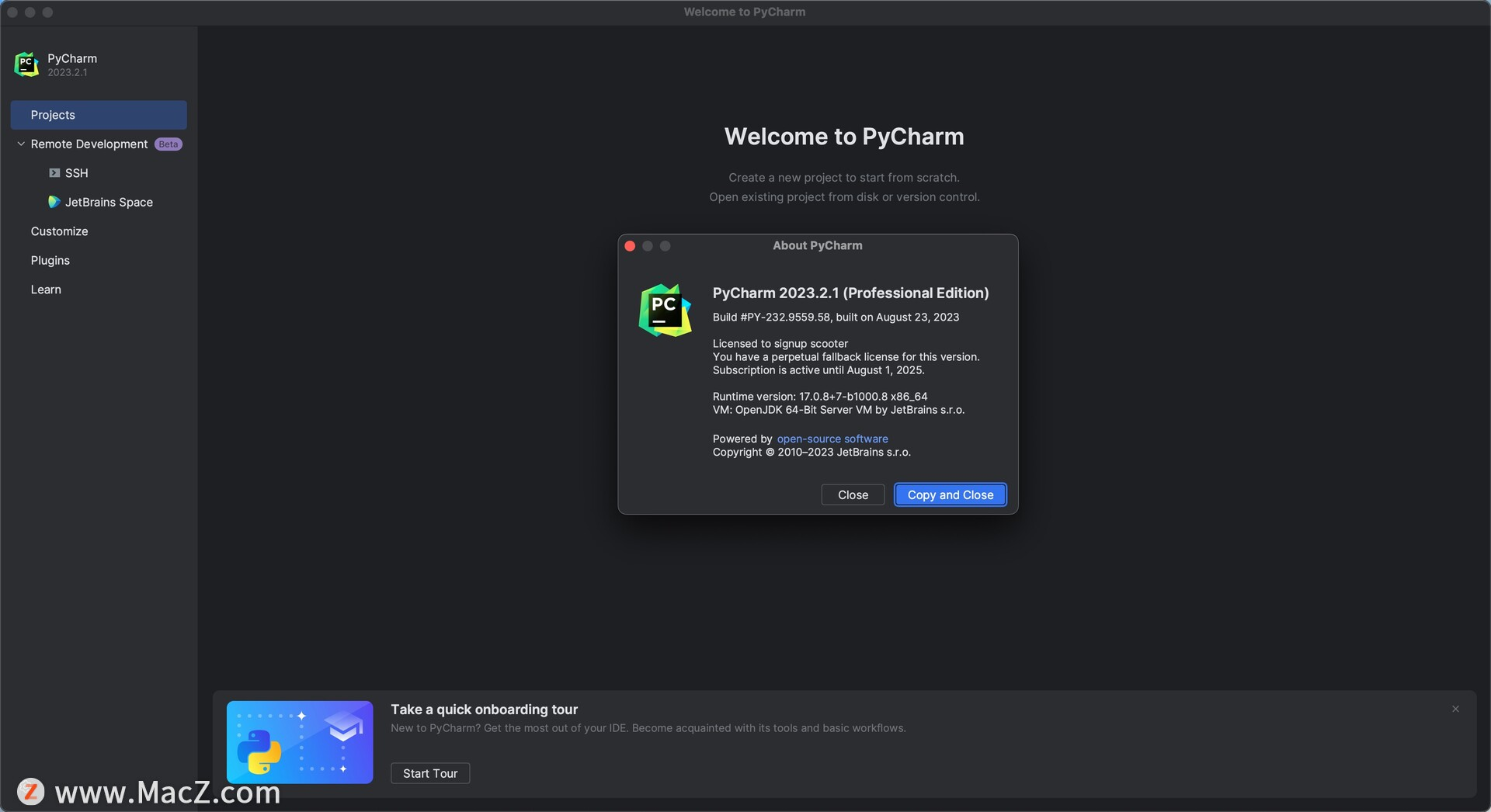
Task: Click the red close button of the Welcome window
Action: click(12, 12)
